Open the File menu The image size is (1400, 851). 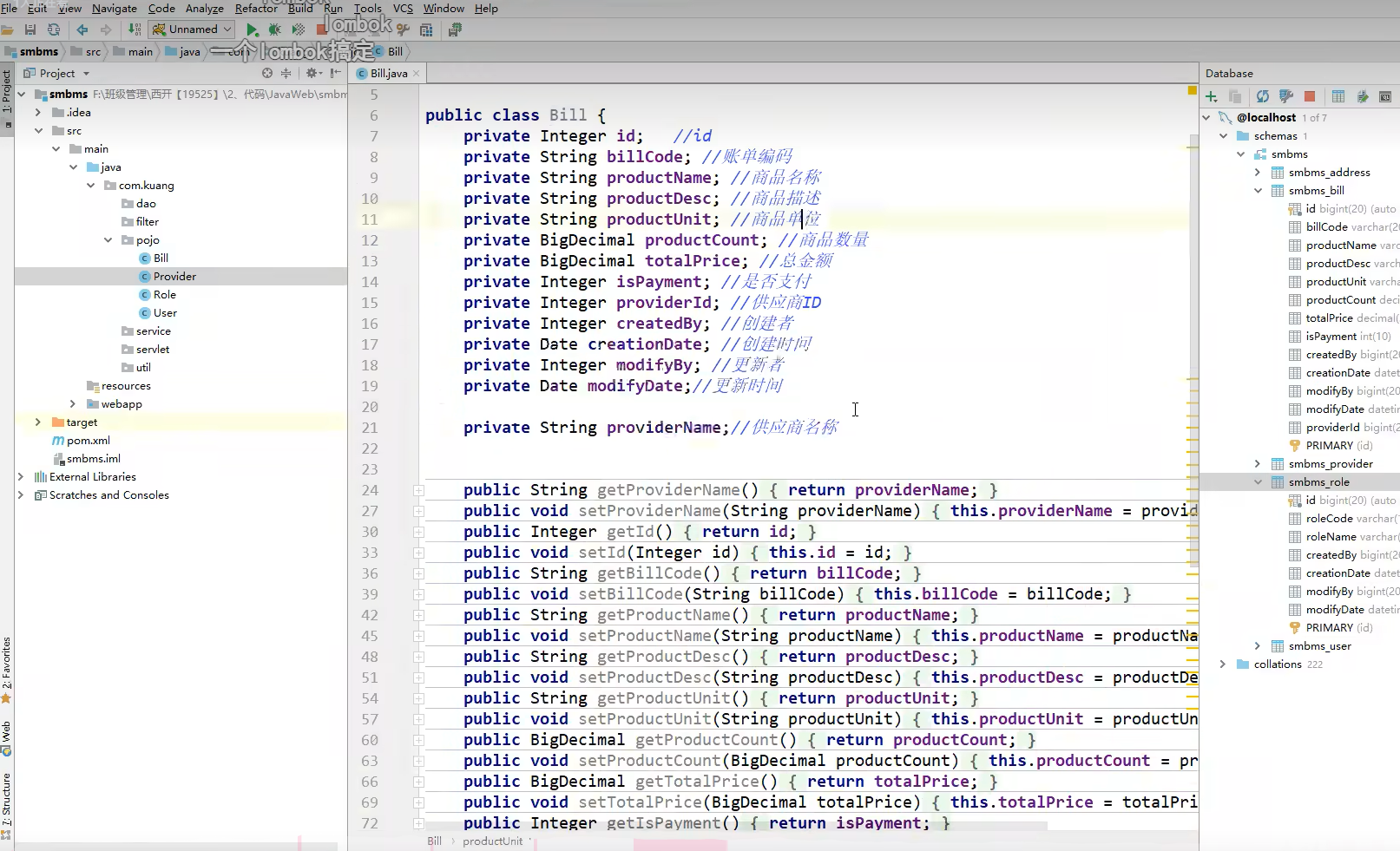pos(9,8)
